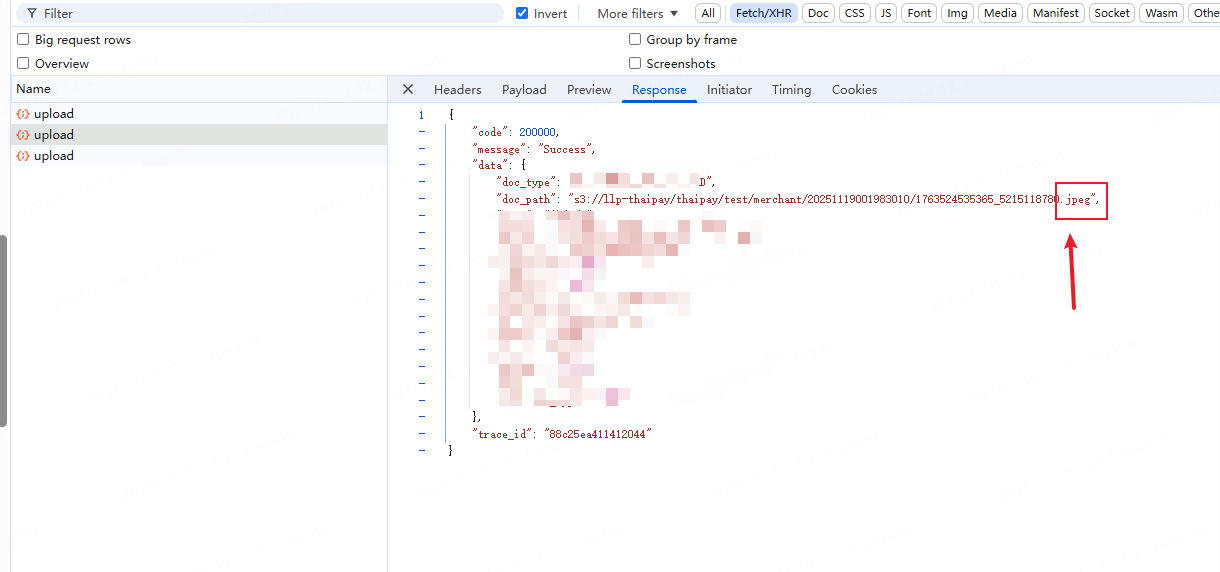This screenshot has width=1220, height=572.
Task: Select the first upload request
Action: (x=54, y=114)
